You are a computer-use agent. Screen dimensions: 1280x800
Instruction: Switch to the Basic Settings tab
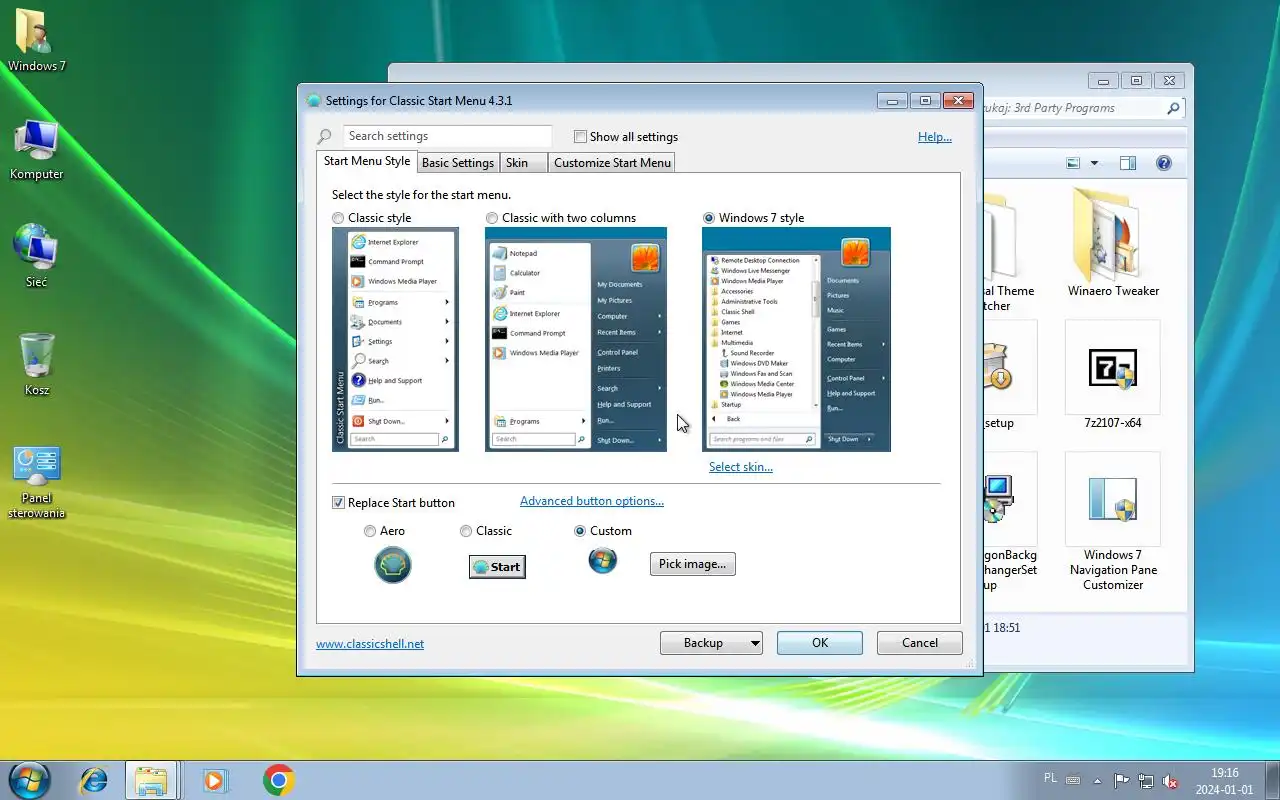(x=458, y=163)
